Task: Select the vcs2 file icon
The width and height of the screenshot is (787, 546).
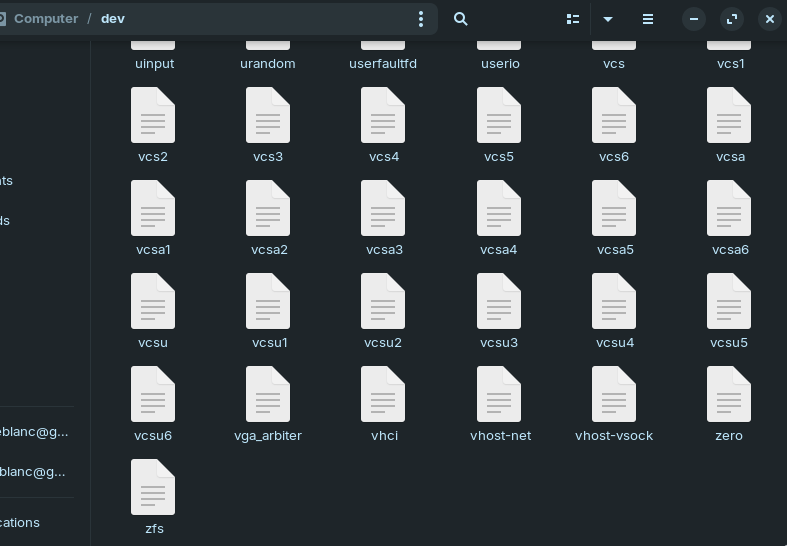Action: point(153,115)
